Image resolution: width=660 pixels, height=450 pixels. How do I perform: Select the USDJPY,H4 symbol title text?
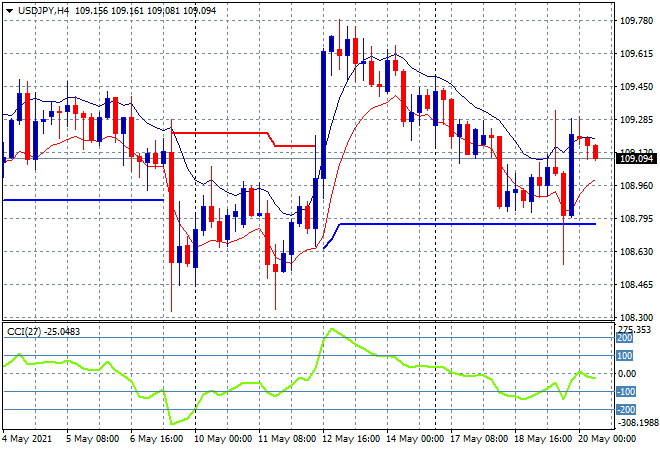point(43,11)
